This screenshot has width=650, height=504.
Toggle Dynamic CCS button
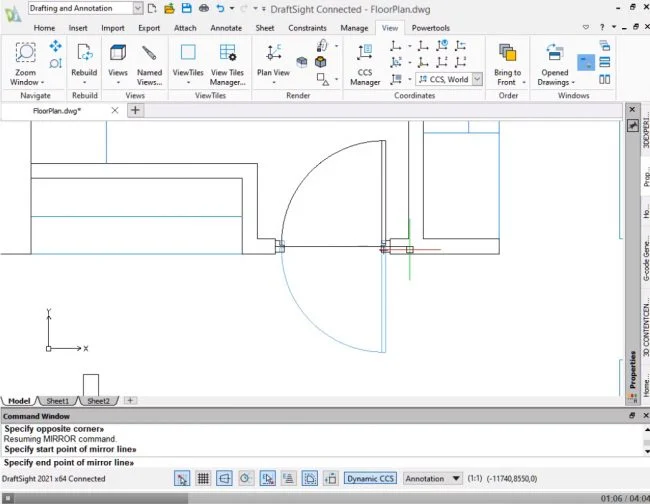370,479
